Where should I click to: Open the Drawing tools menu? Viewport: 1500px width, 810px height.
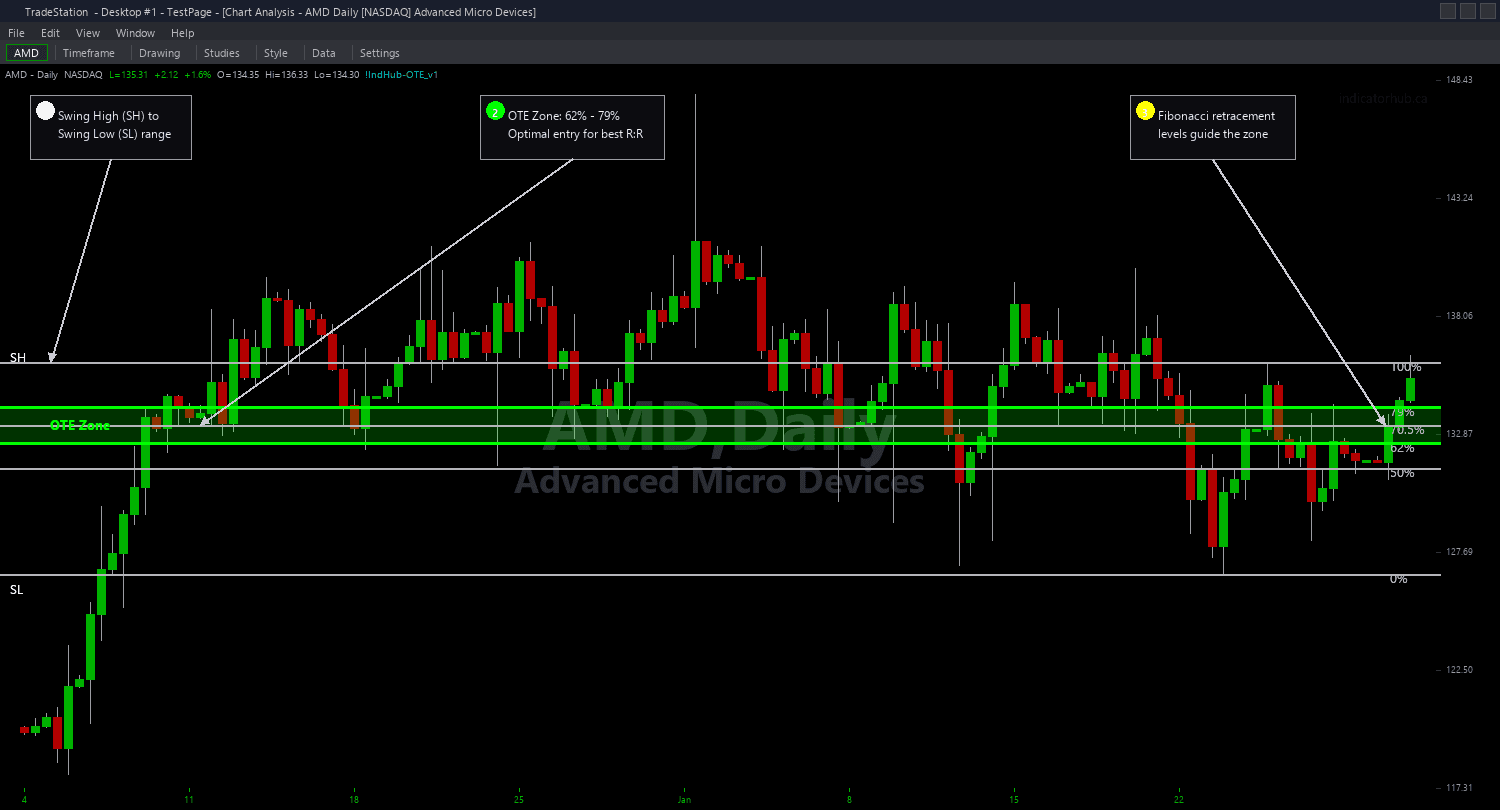coord(160,53)
